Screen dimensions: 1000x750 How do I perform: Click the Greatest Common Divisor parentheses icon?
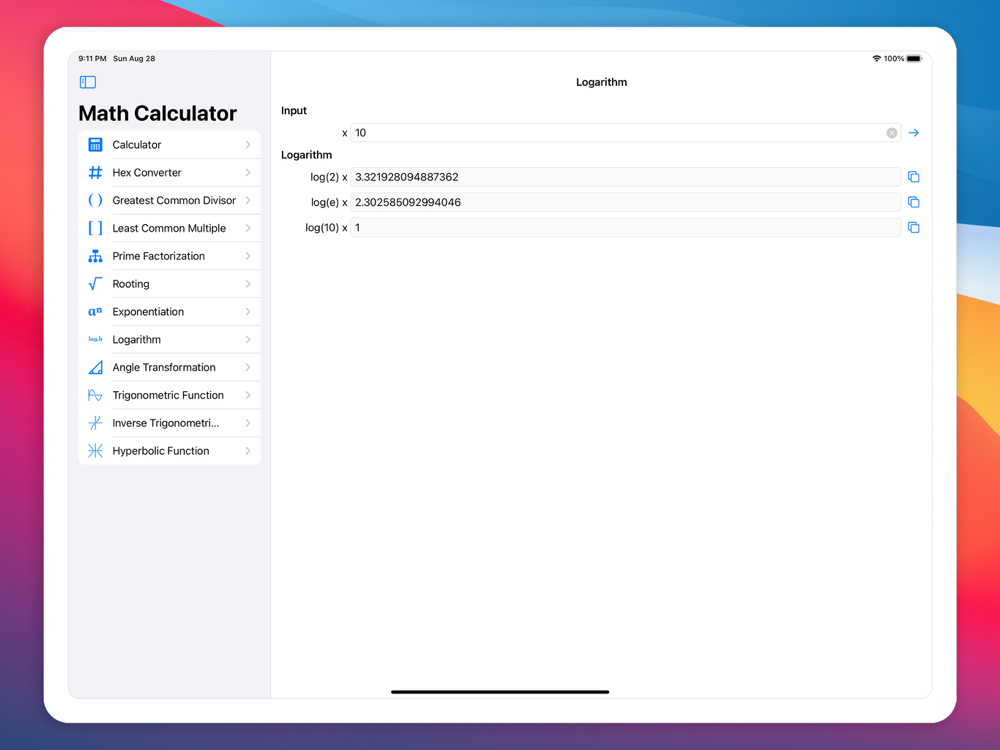point(95,200)
